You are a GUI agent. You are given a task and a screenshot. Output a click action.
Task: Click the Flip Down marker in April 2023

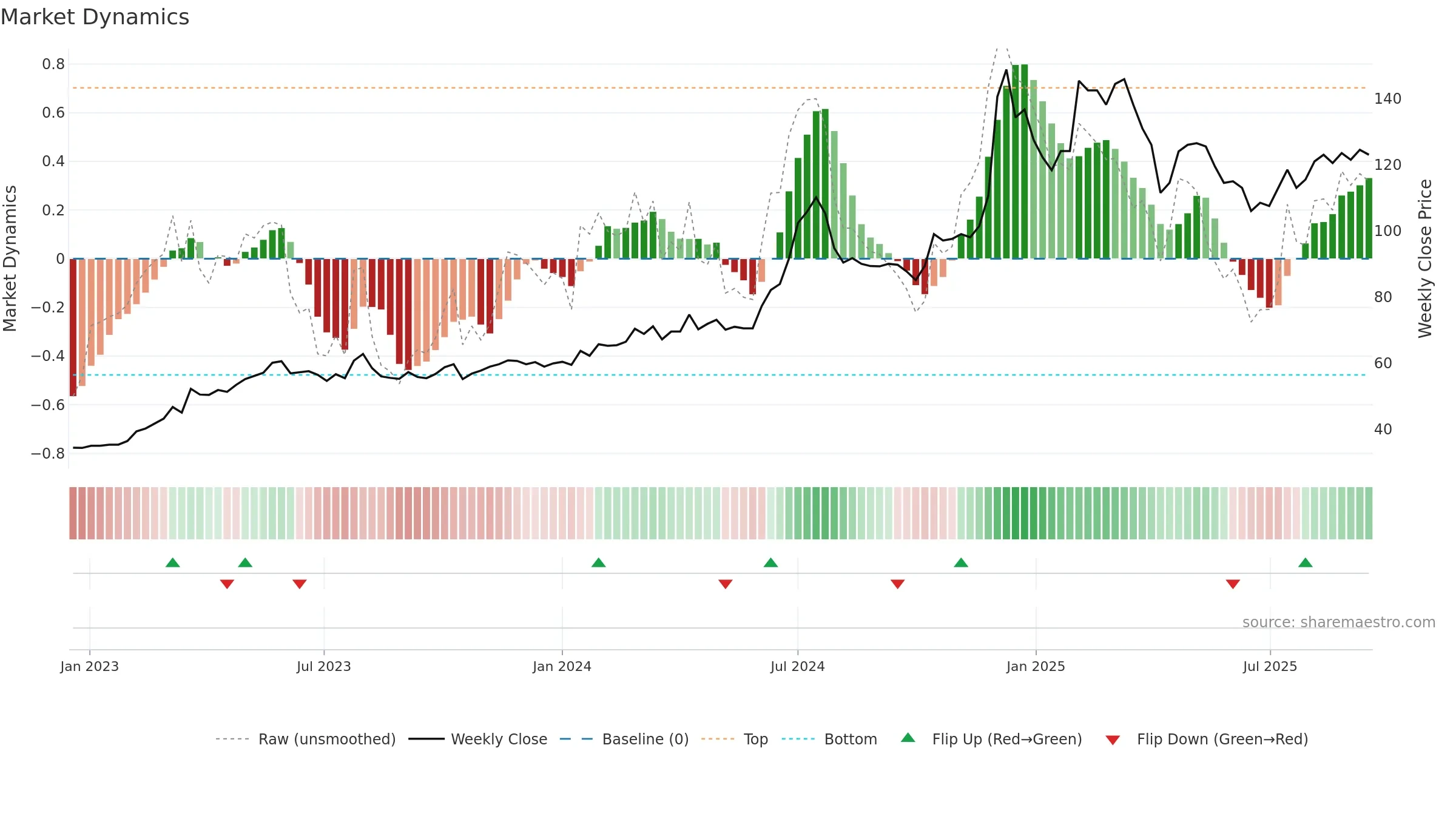click(227, 584)
